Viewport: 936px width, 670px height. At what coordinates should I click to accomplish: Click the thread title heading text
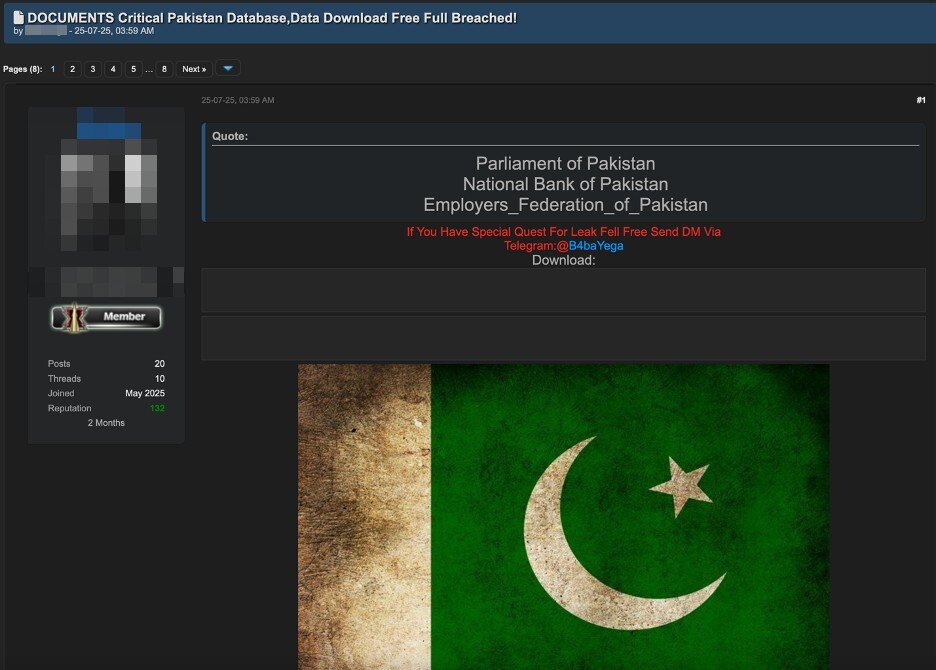272,18
